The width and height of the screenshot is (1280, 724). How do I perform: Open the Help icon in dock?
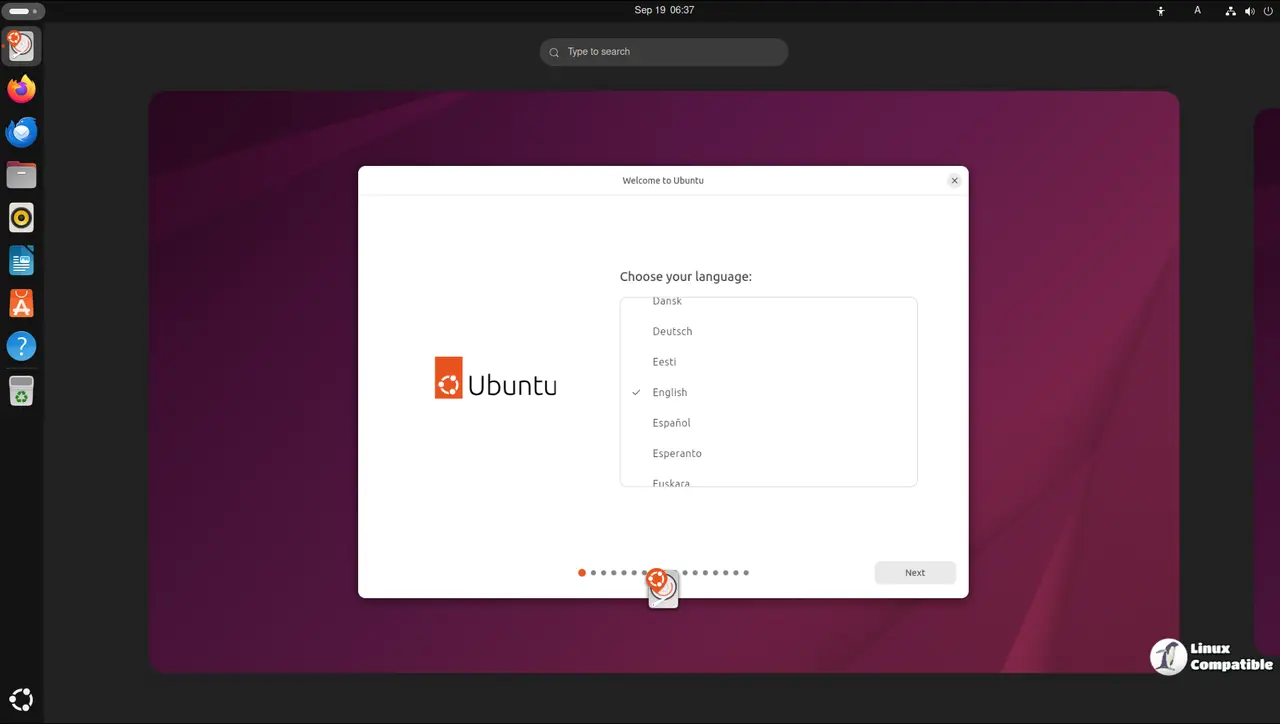point(21,346)
